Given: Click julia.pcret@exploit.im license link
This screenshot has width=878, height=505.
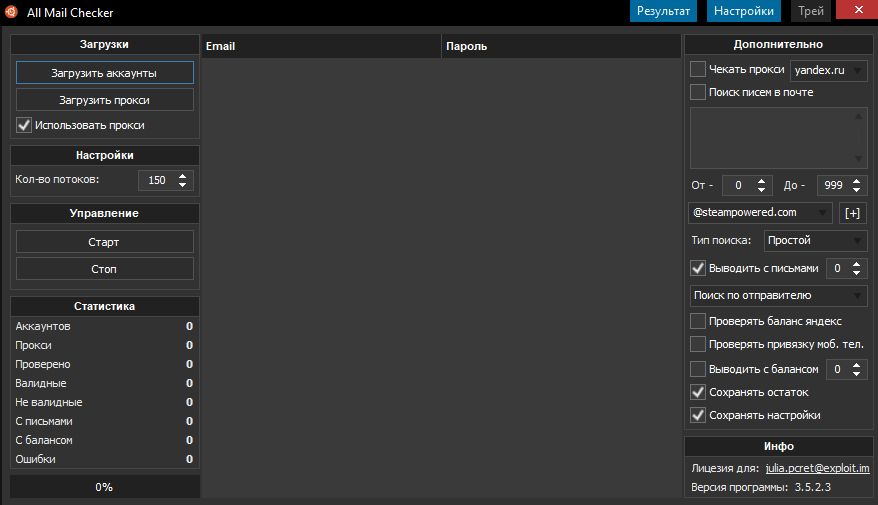Looking at the screenshot, I should click(x=818, y=468).
